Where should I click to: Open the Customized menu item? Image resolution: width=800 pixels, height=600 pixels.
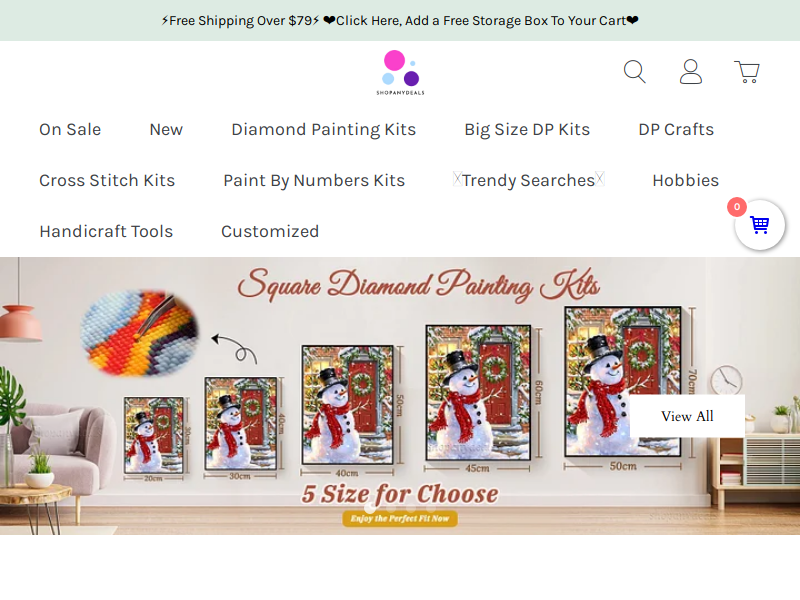click(270, 232)
